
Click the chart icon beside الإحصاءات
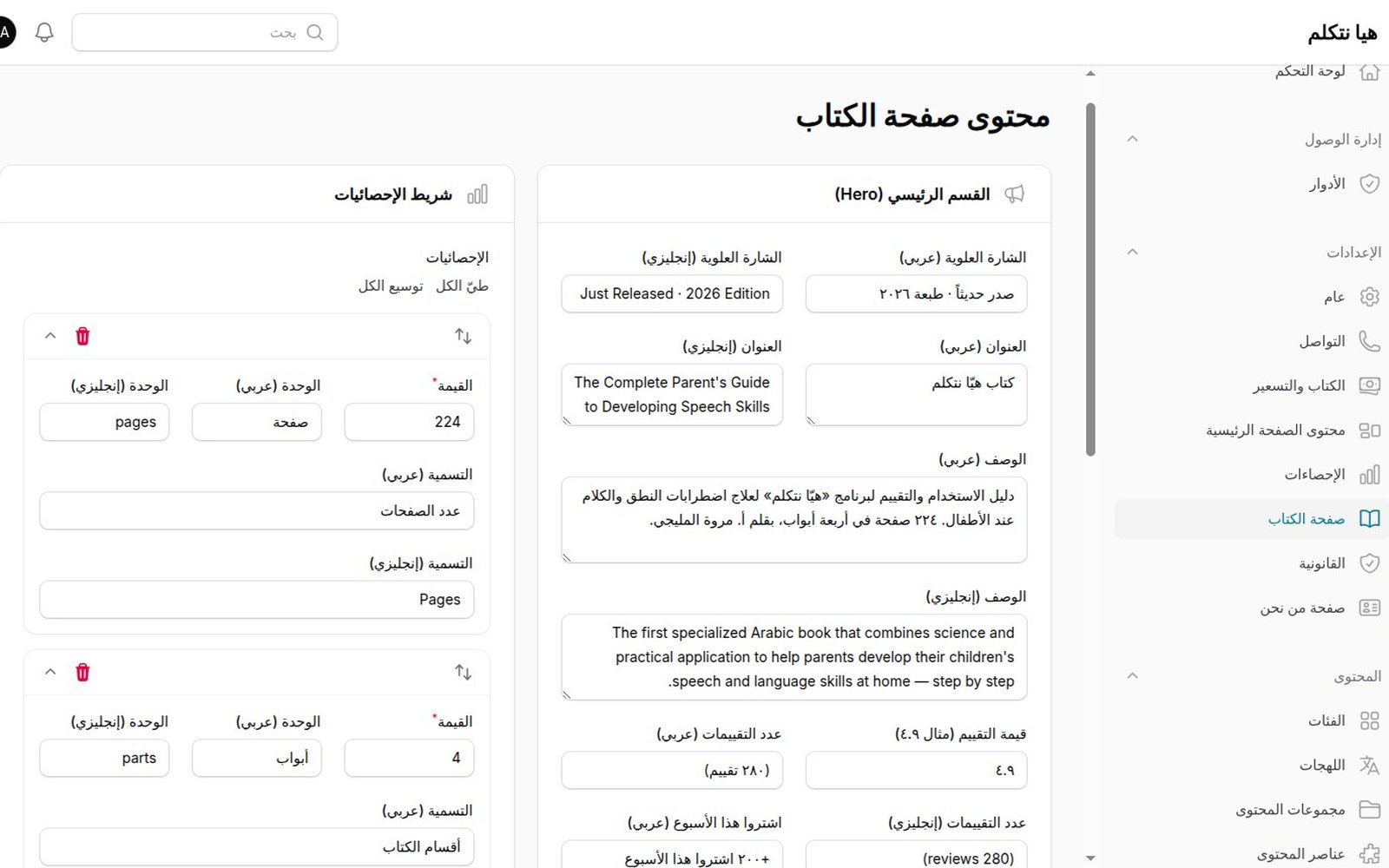coord(1369,475)
